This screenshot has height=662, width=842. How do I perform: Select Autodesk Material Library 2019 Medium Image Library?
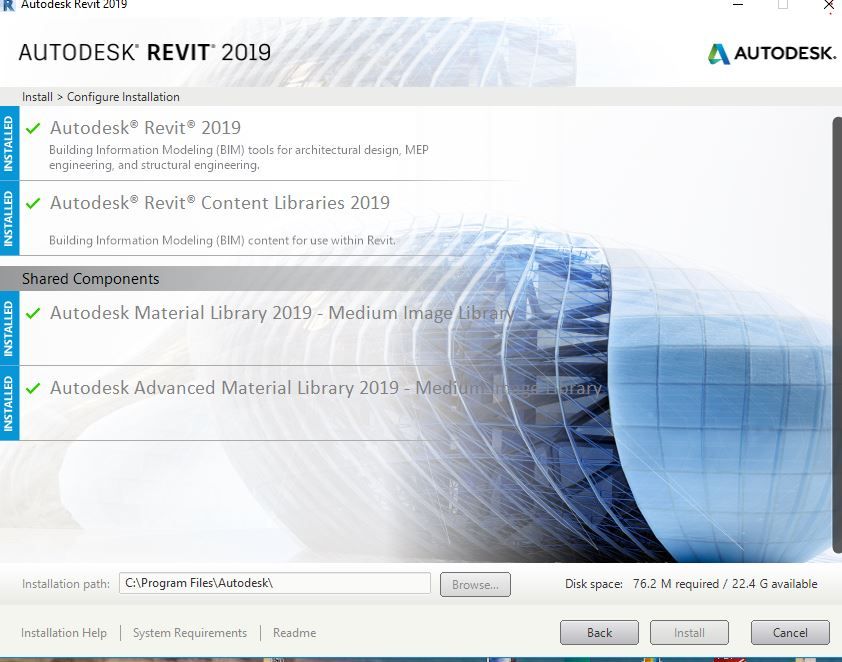282,312
